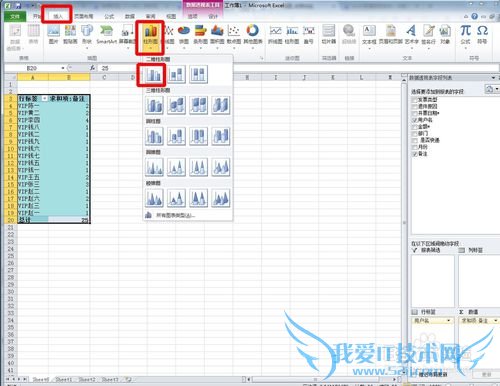Toggle the second field checkbox in the field list
The image size is (500, 386).
(415, 106)
